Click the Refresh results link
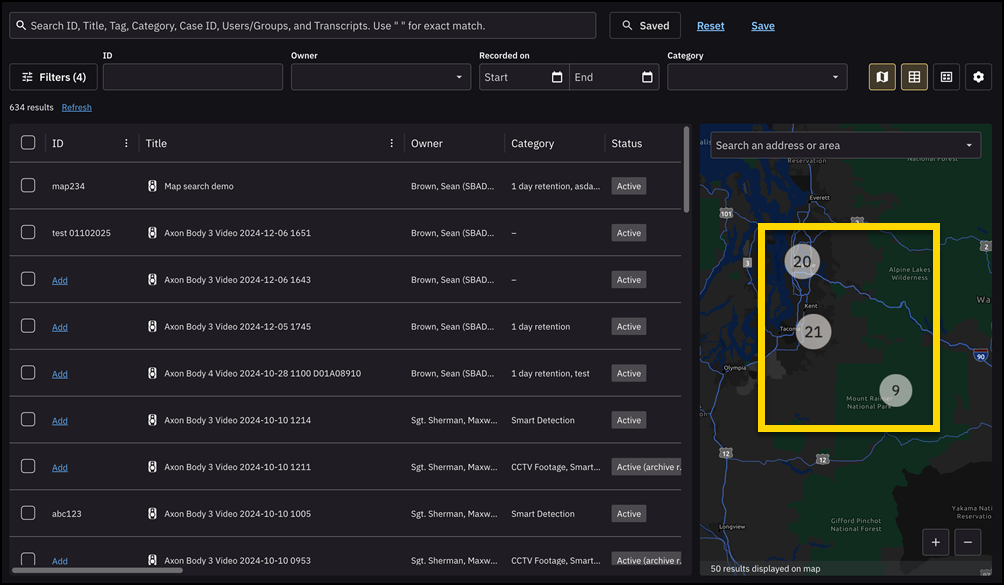1004x585 pixels. point(76,107)
